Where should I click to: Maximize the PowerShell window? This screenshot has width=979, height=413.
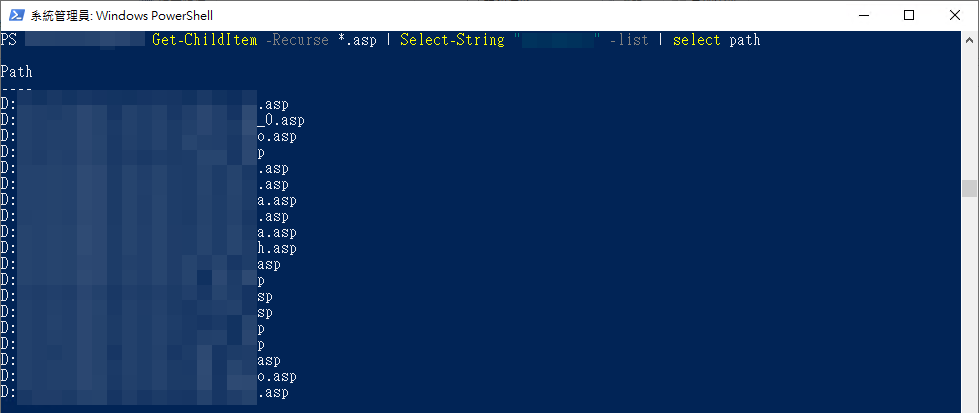tap(909, 15)
